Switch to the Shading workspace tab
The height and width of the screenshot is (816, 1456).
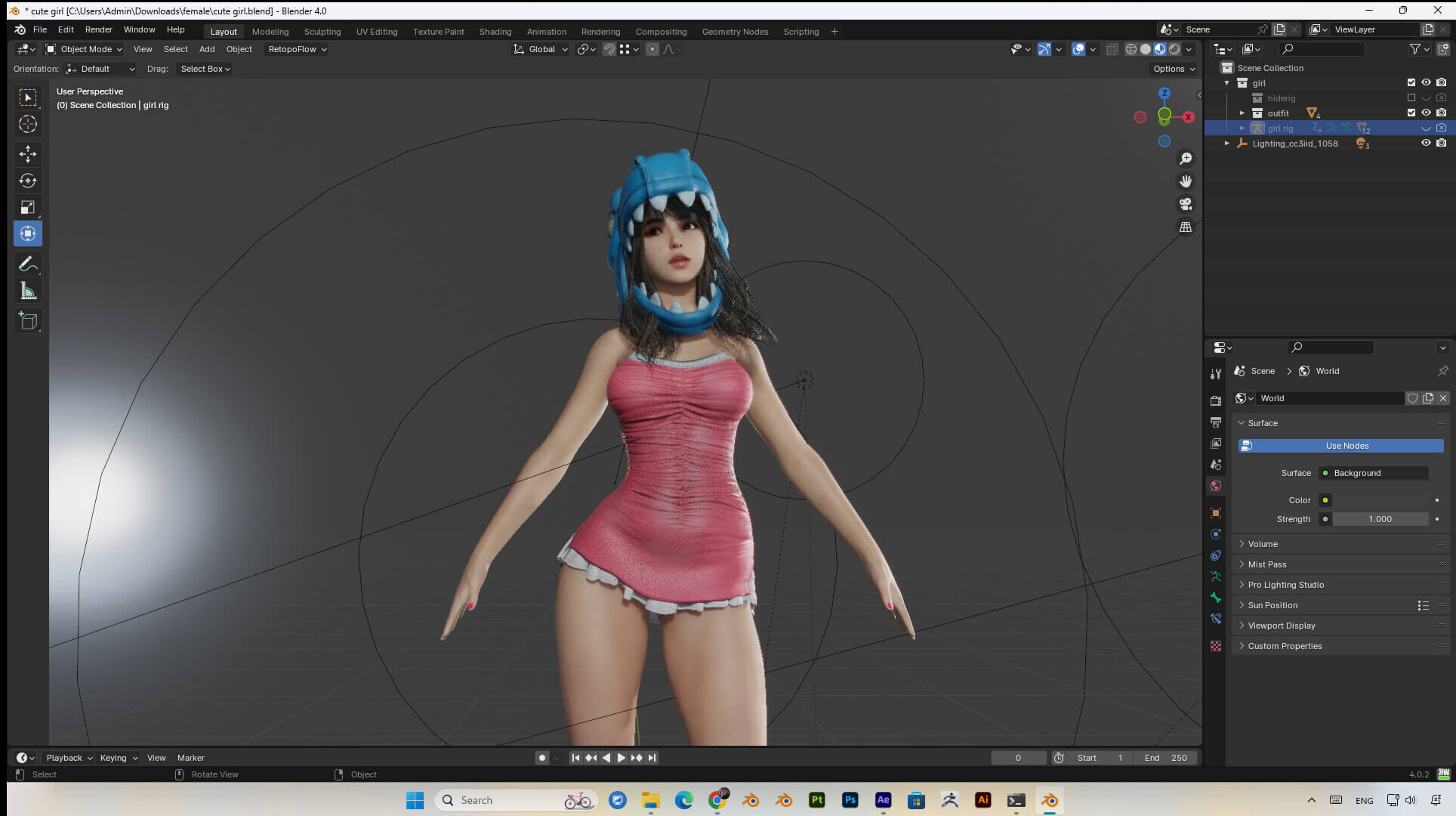coord(495,32)
